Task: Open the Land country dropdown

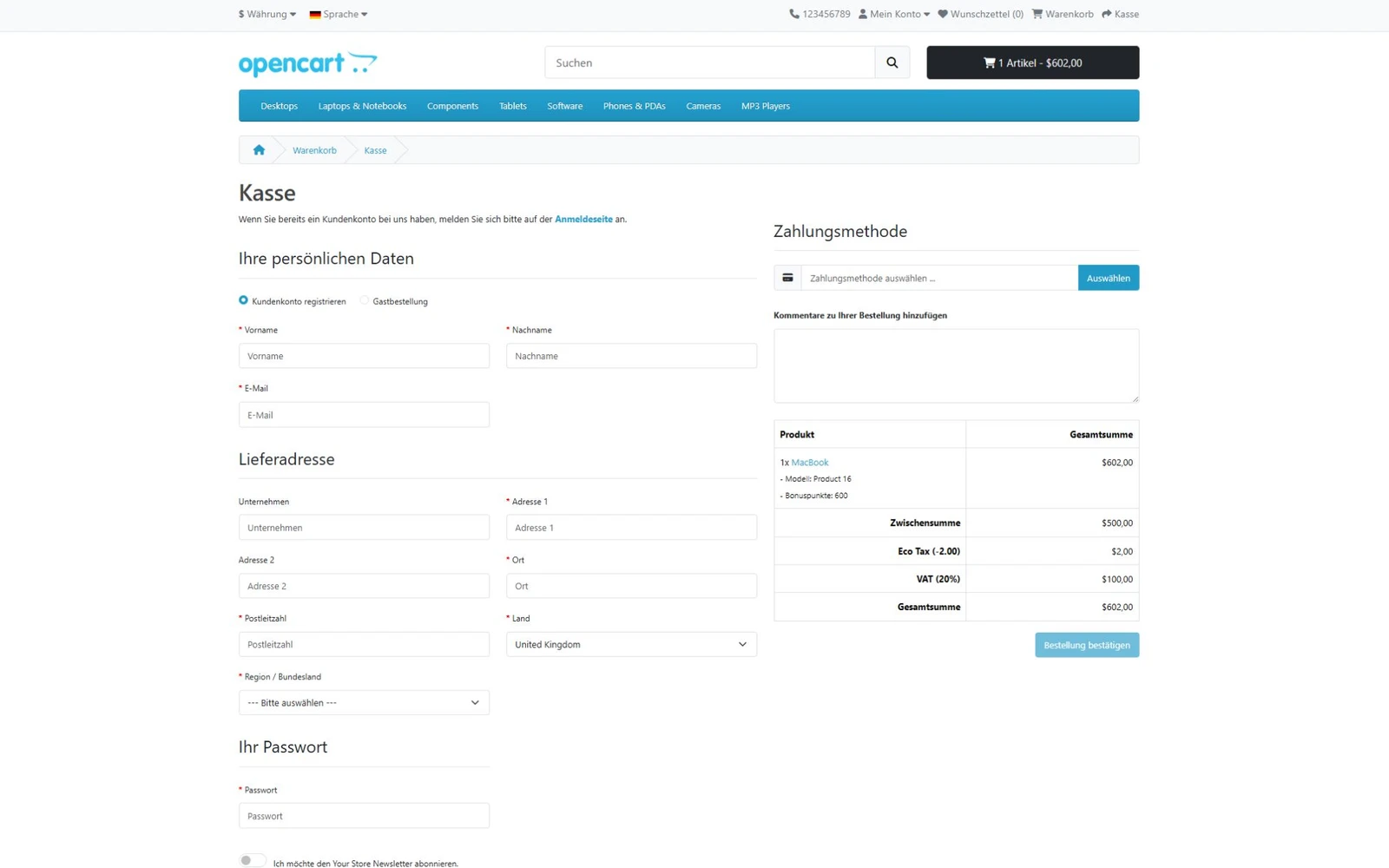Action: (x=631, y=644)
